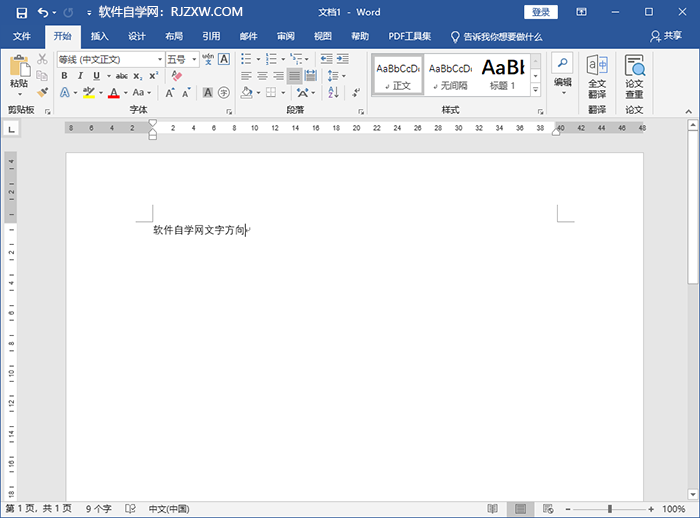
Task: Toggle superscript formatting
Action: pyautogui.click(x=154, y=76)
